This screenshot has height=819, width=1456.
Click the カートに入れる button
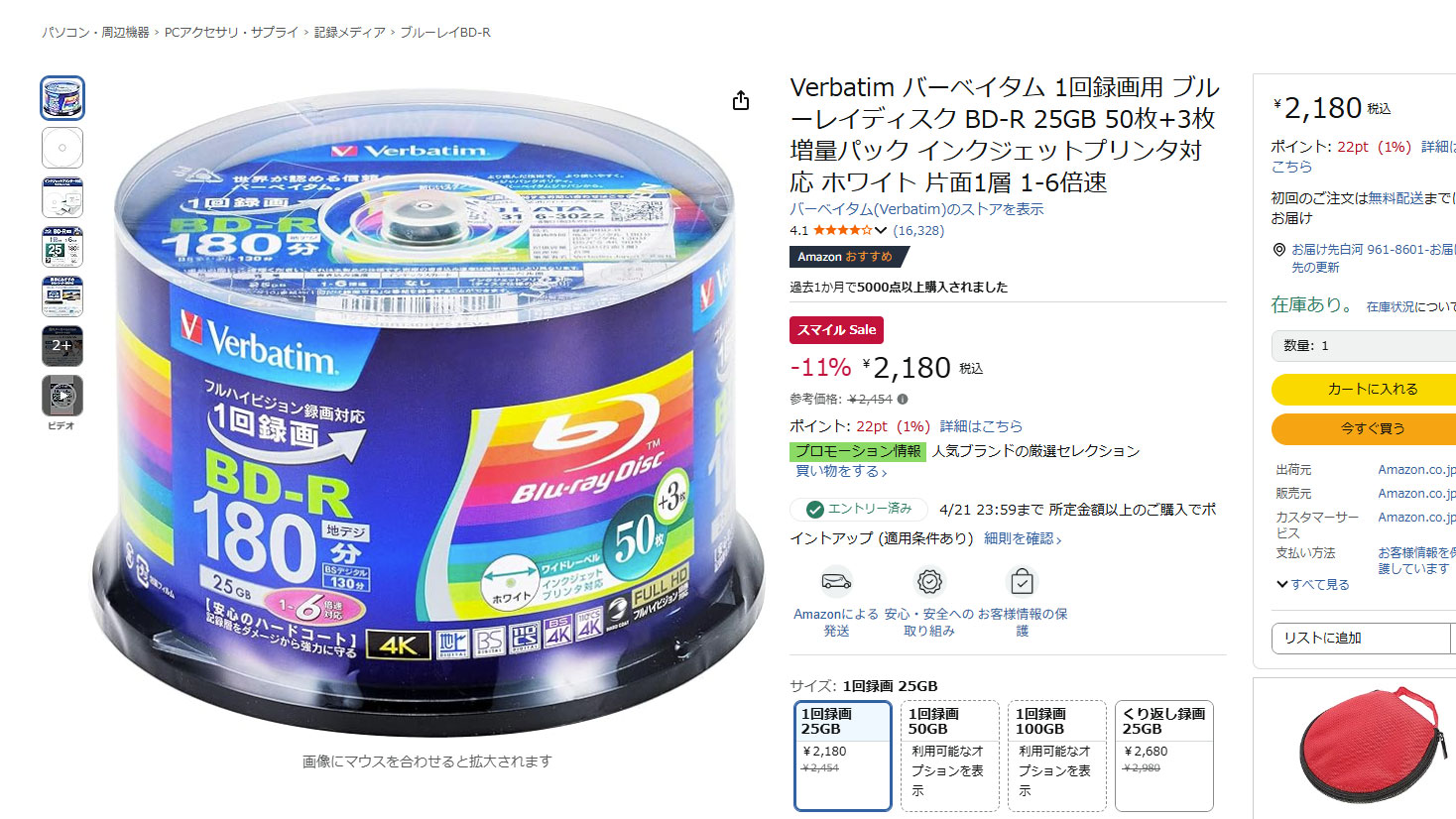(x=1364, y=390)
